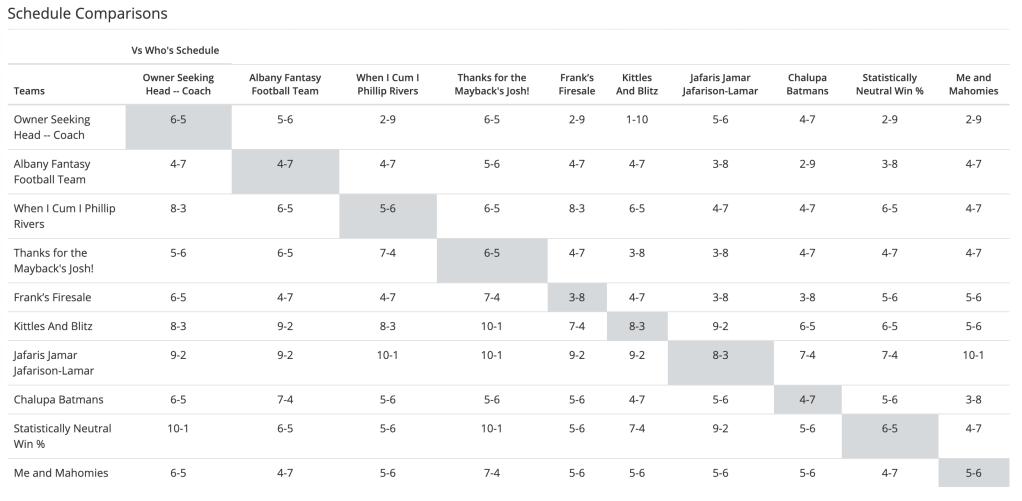The image size is (1022, 501).
Task: Click the Schedule Comparisons heading
Action: [x=87, y=14]
